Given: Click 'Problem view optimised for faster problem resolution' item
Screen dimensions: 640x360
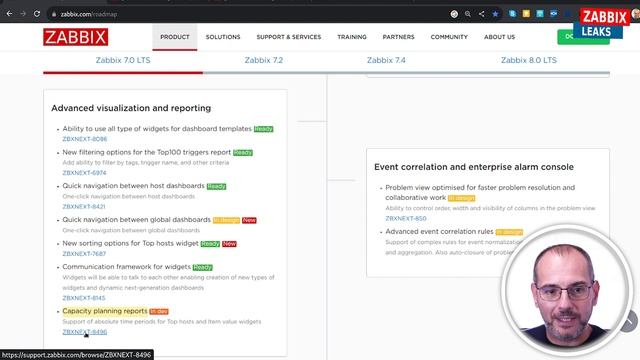Looking at the screenshot, I should (x=480, y=192).
